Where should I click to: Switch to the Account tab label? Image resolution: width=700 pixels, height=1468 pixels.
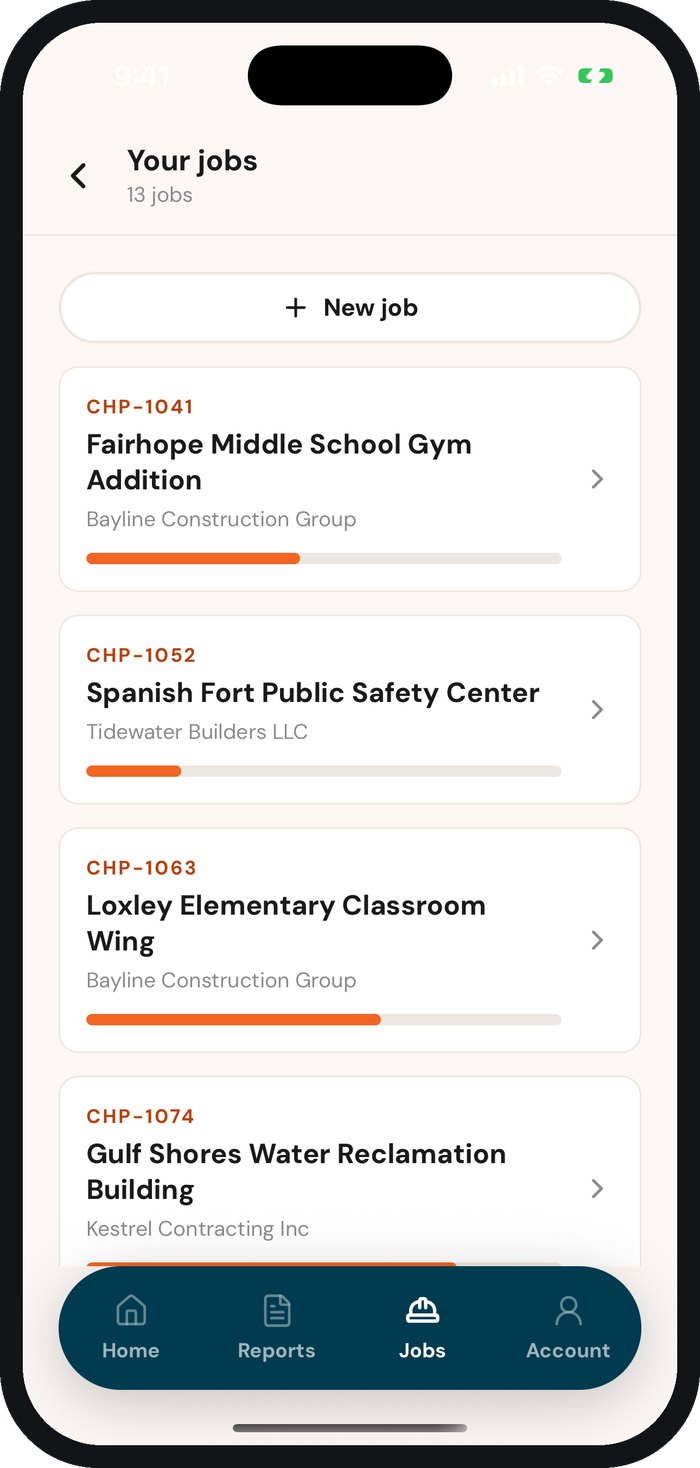(568, 1350)
